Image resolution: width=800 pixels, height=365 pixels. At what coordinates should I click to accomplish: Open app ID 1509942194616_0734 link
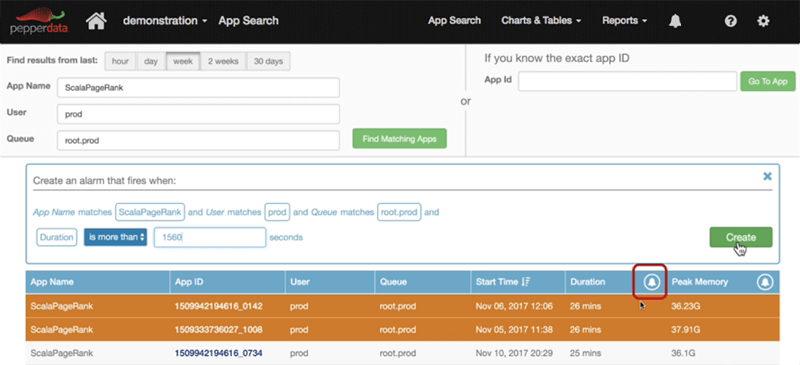pos(218,353)
